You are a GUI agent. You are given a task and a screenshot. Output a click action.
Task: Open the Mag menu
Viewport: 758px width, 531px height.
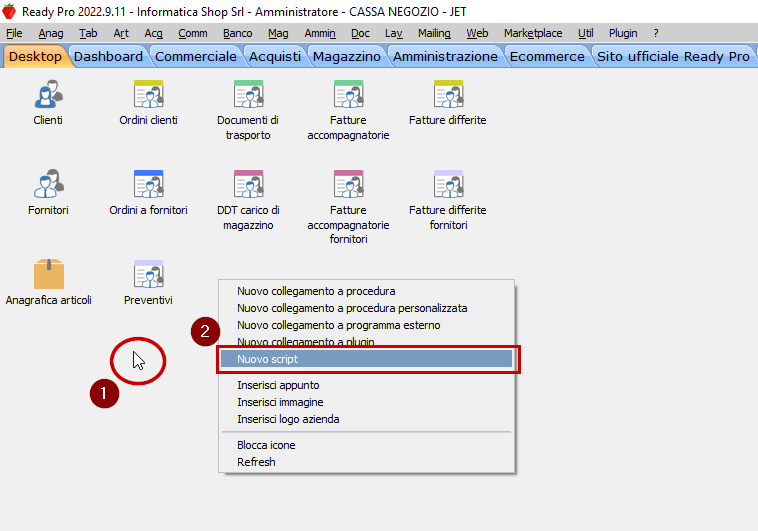(278, 33)
